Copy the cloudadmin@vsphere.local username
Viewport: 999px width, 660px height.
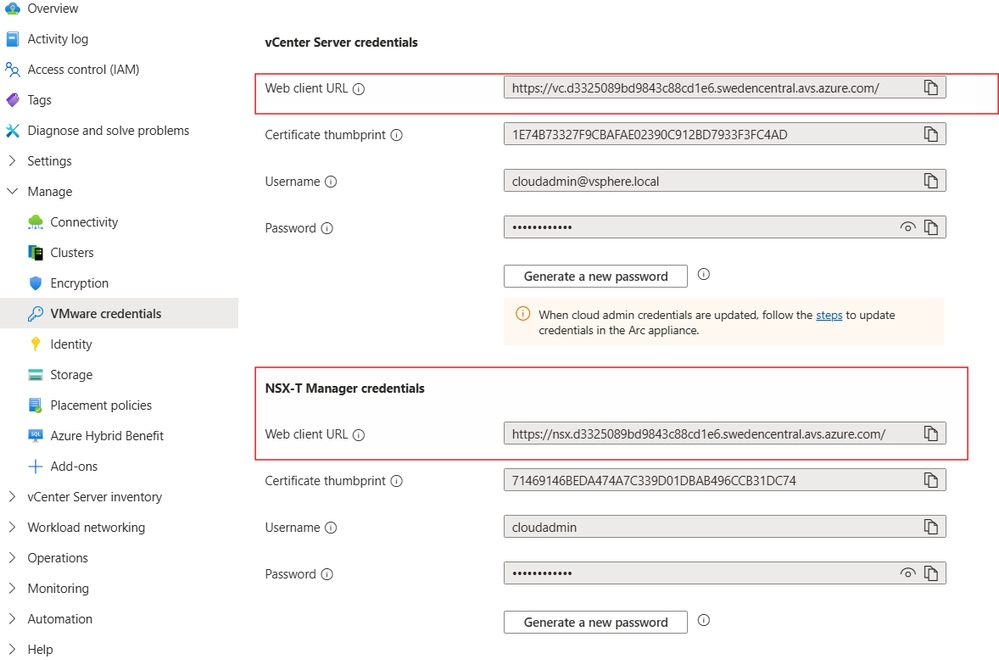point(931,181)
